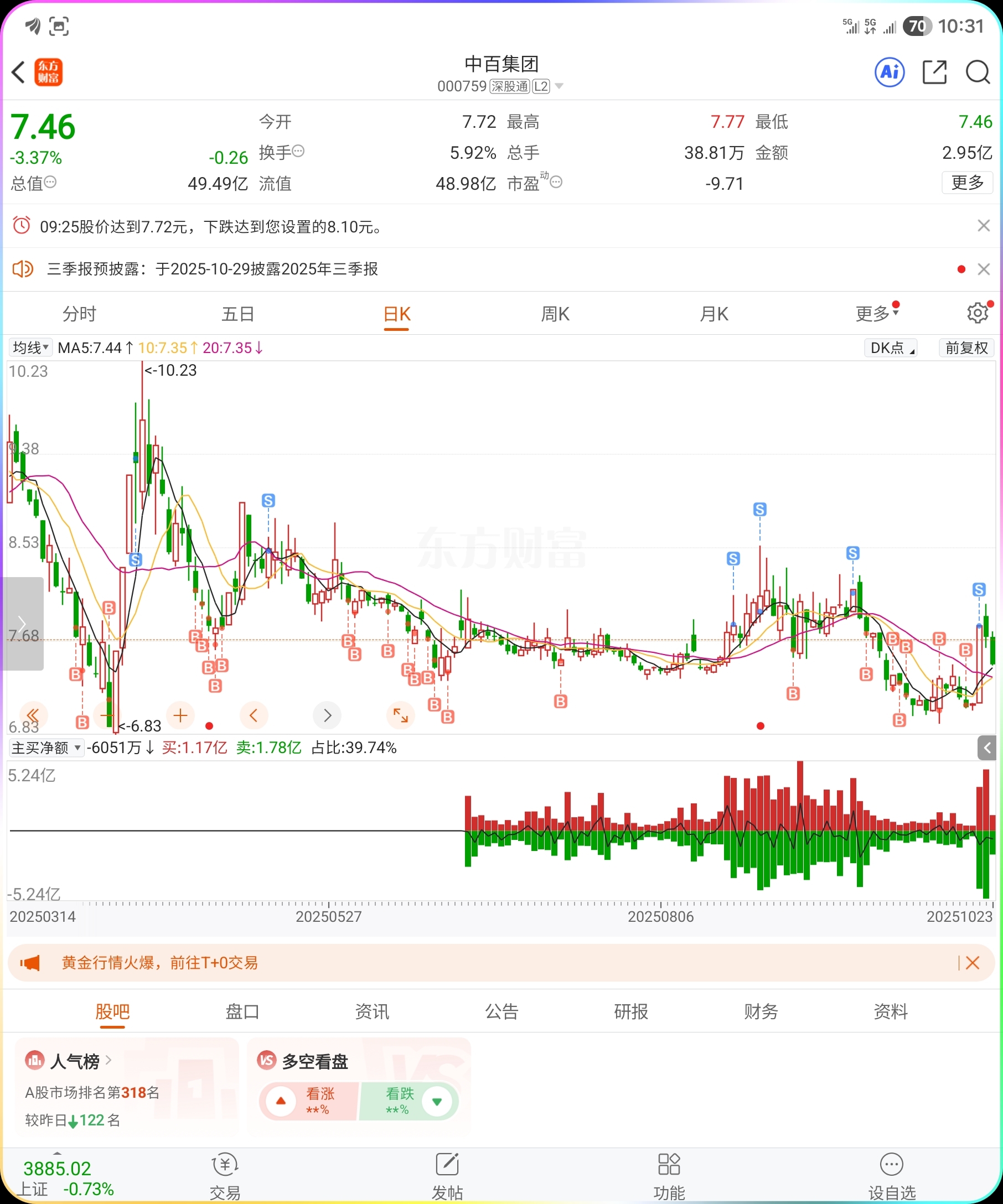This screenshot has height=1204, width=1003.
Task: Switch to the 周K tab
Action: [x=555, y=314]
